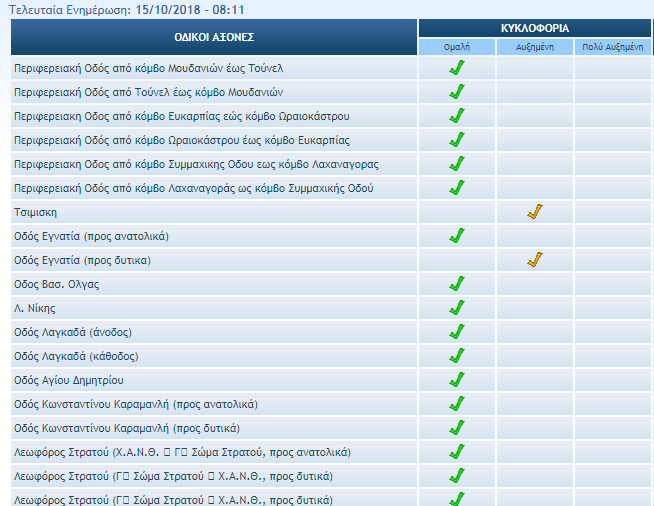The image size is (654, 506).
Task: Click yellow checkmark for Οδός Εγνατία (προς δυτικα)
Action: (534, 260)
